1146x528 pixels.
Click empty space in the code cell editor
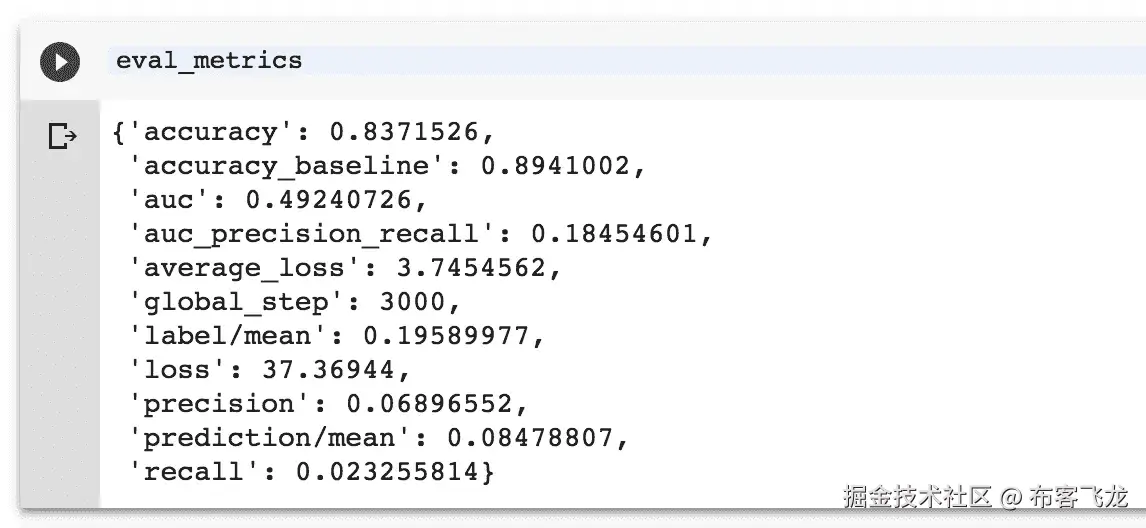[x=724, y=60]
